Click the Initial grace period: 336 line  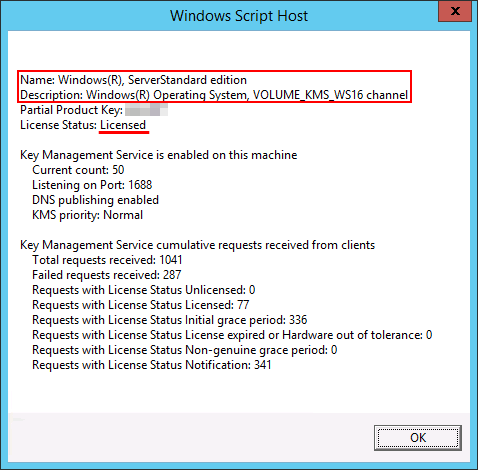[x=170, y=320]
